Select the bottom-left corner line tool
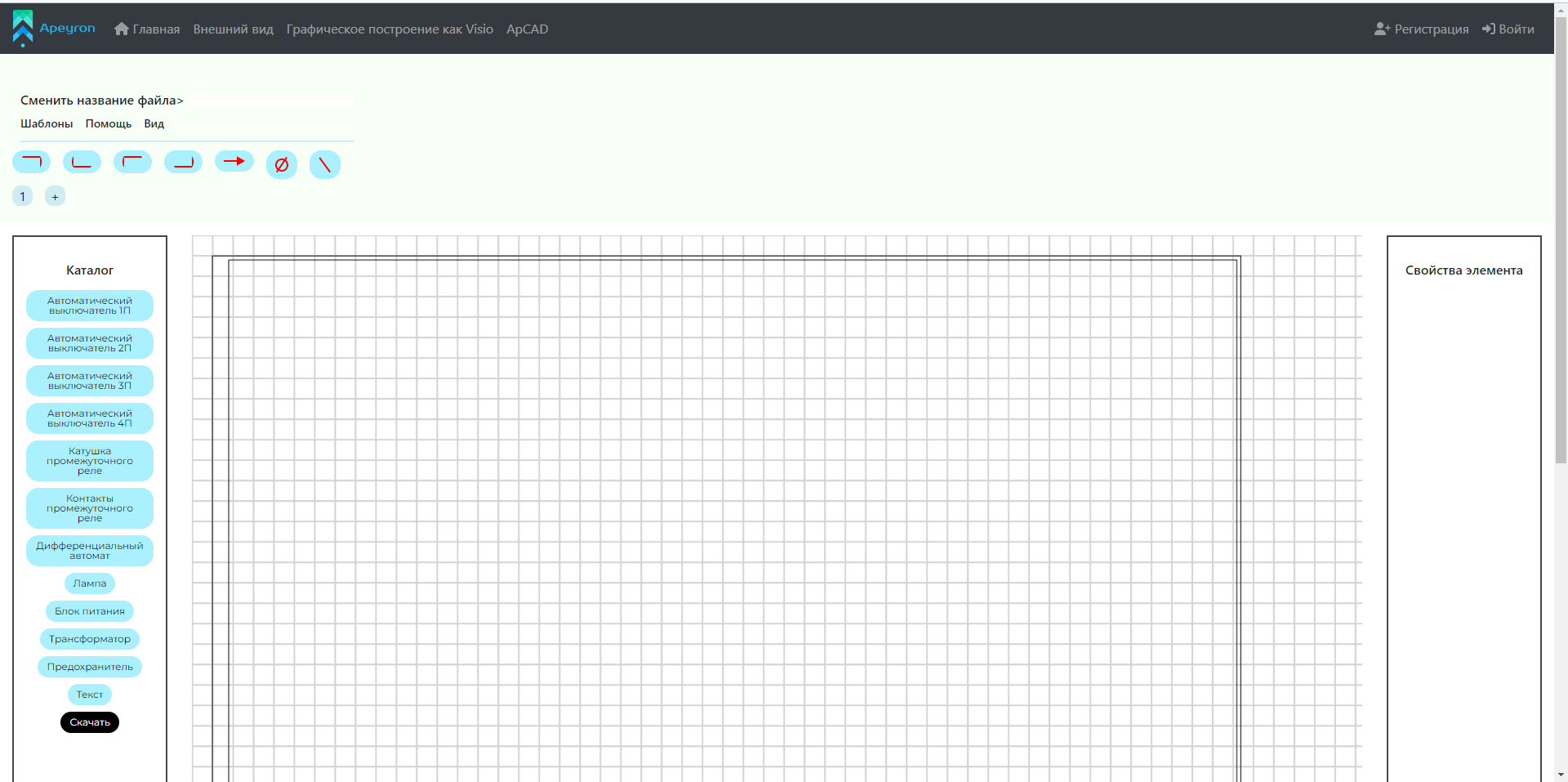Screen dimensions: 1568x782 [x=82, y=162]
